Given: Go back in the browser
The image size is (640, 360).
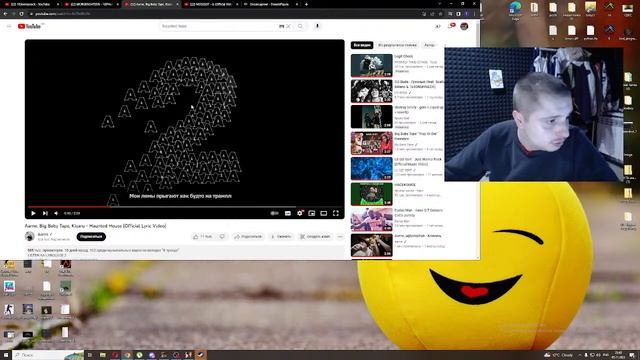Looking at the screenshot, I should pos(5,13).
